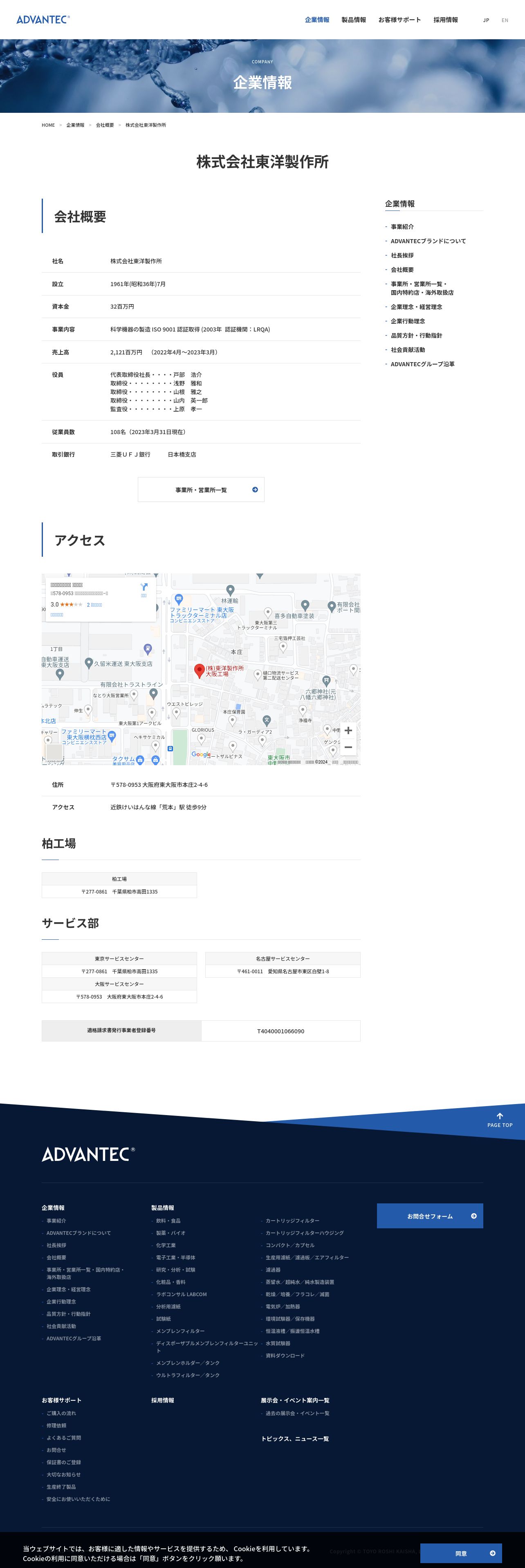Open お客様サポート in the top navigation
Screen dimensions: 525x1568
tap(399, 20)
